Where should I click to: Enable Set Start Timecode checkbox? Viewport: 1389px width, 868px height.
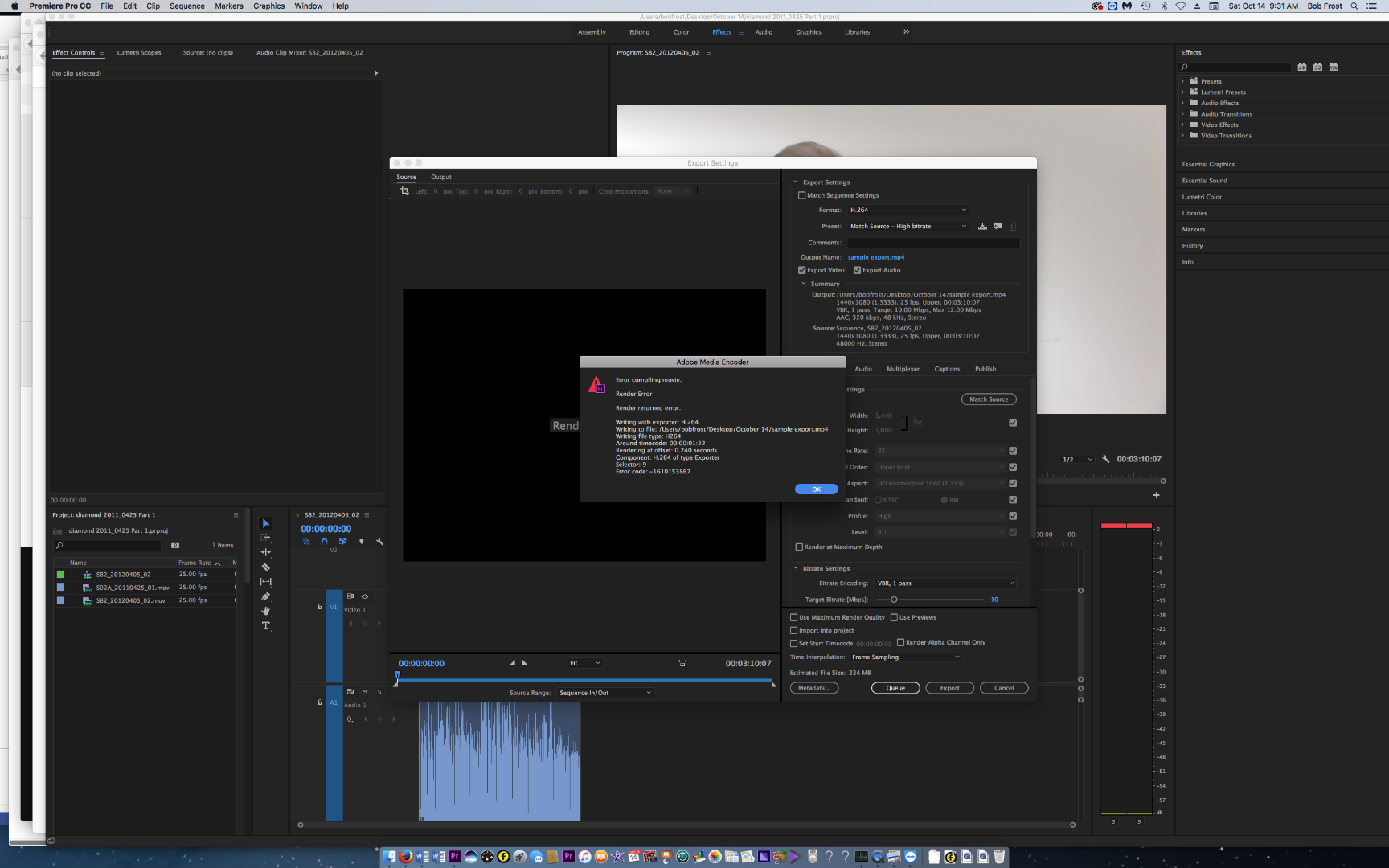point(794,643)
